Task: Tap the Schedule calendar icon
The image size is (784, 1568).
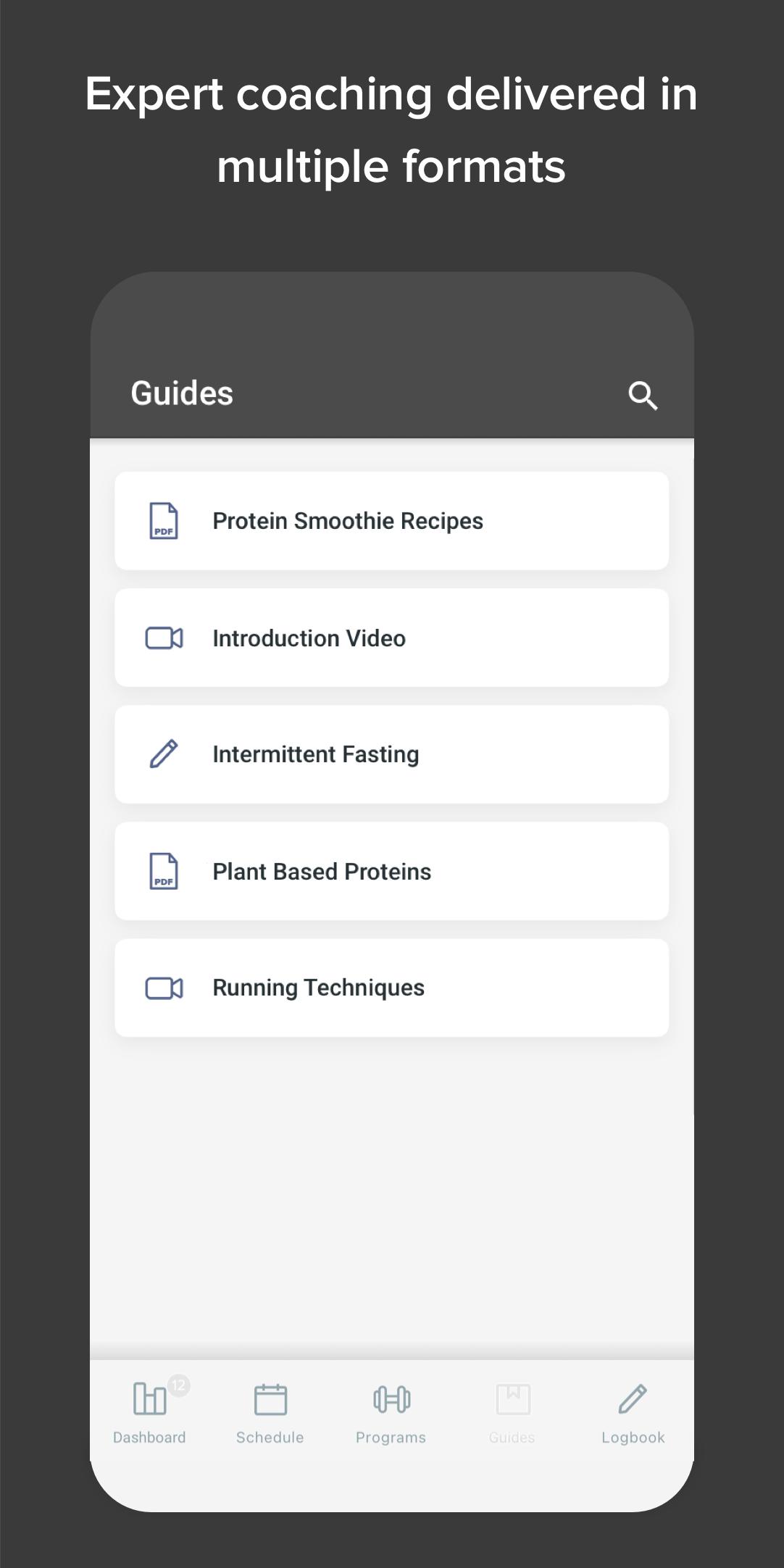Action: click(270, 1399)
